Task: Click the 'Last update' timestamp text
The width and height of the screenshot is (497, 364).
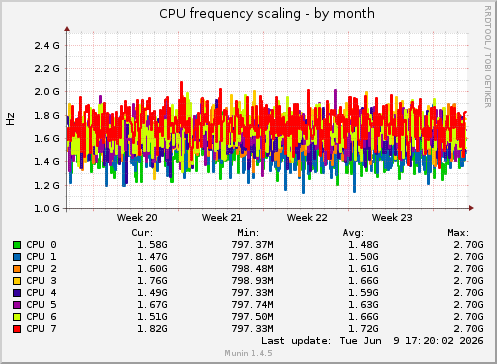Action: pyautogui.click(x=372, y=341)
